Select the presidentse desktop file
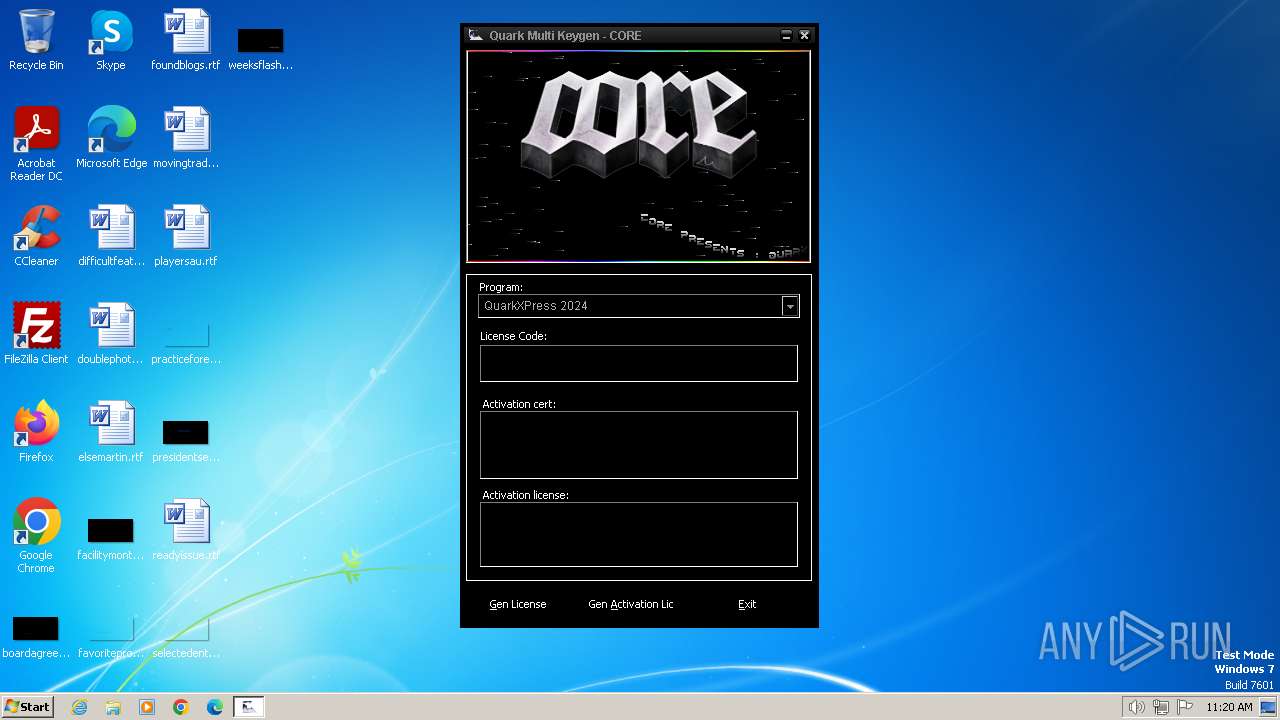The width and height of the screenshot is (1280, 720). coord(186,440)
